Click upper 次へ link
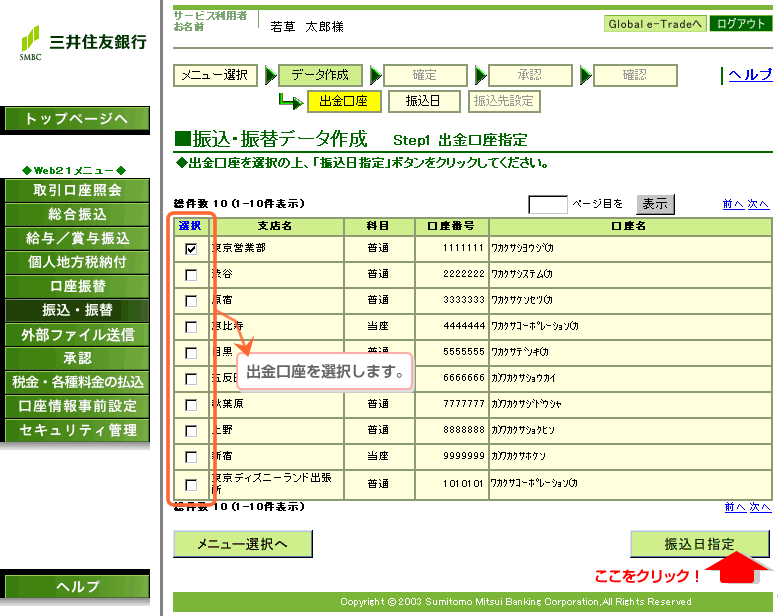 click(758, 204)
